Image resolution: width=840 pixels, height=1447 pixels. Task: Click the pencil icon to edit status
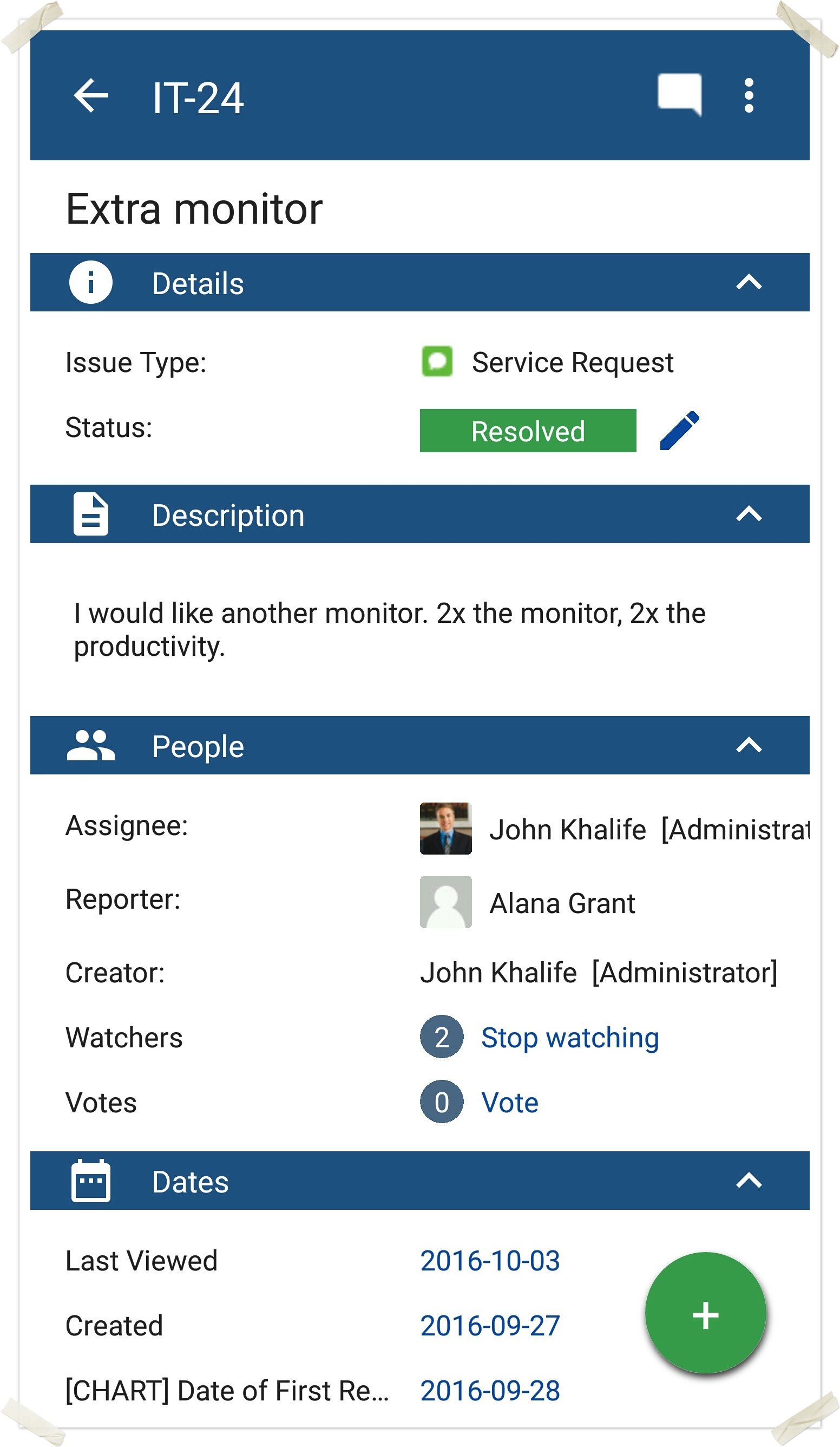679,431
